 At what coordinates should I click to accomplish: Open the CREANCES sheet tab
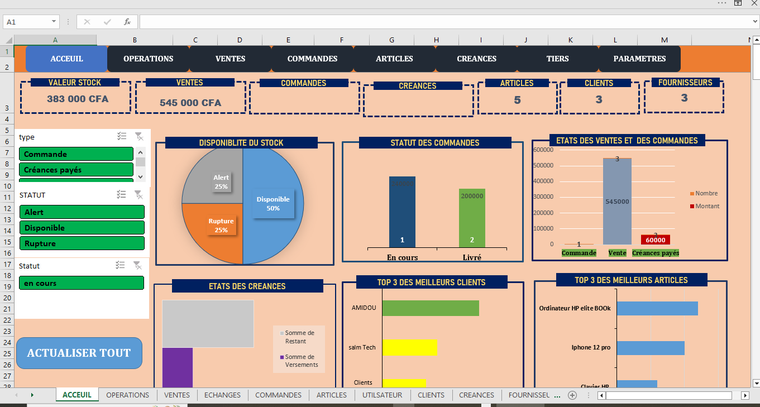tap(476, 395)
